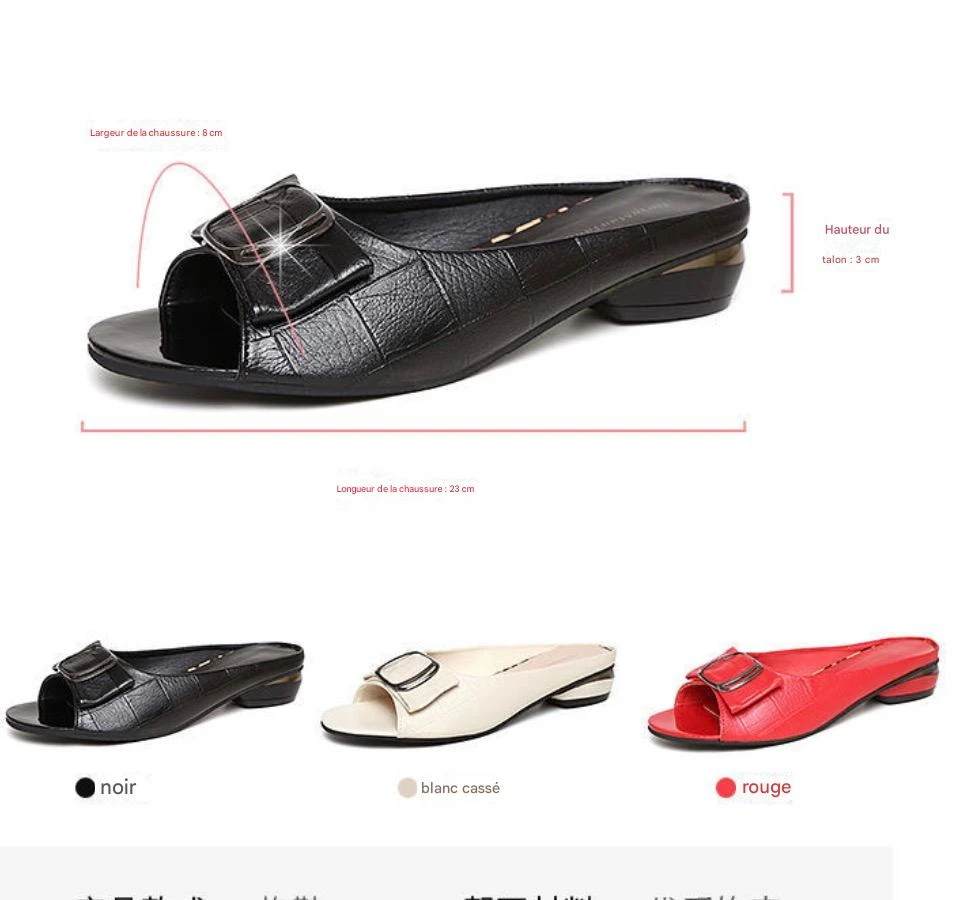Select the off-white sandal thumbnail
The width and height of the screenshot is (956, 900).
tap(468, 695)
